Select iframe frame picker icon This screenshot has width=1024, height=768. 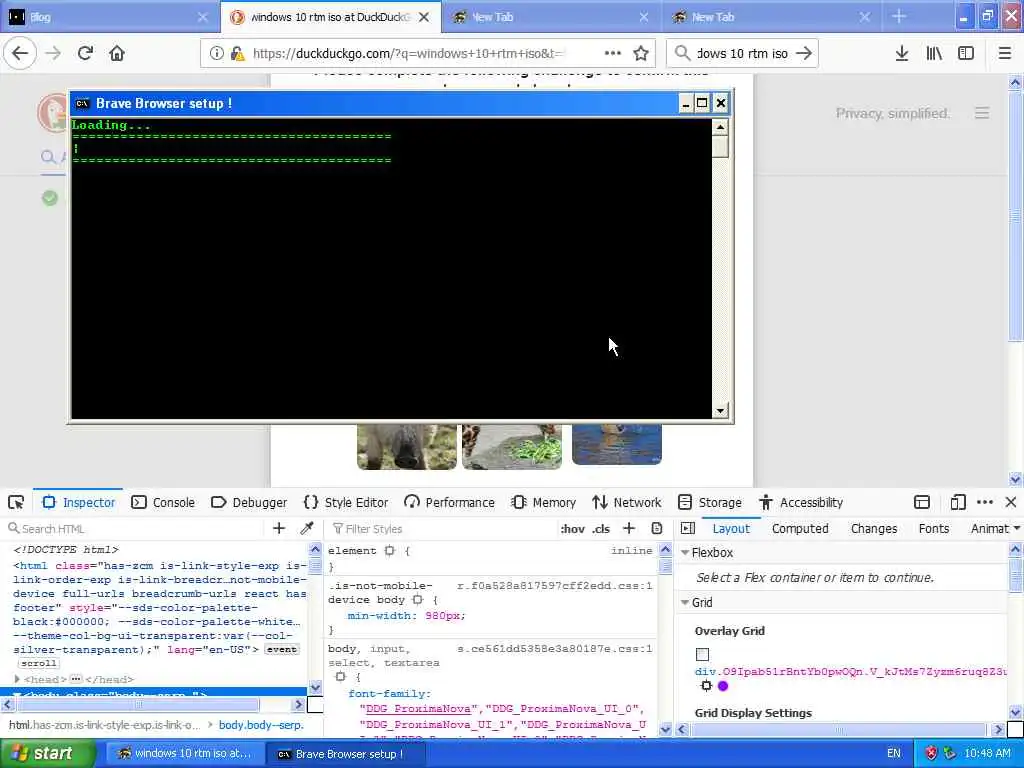[921, 502]
